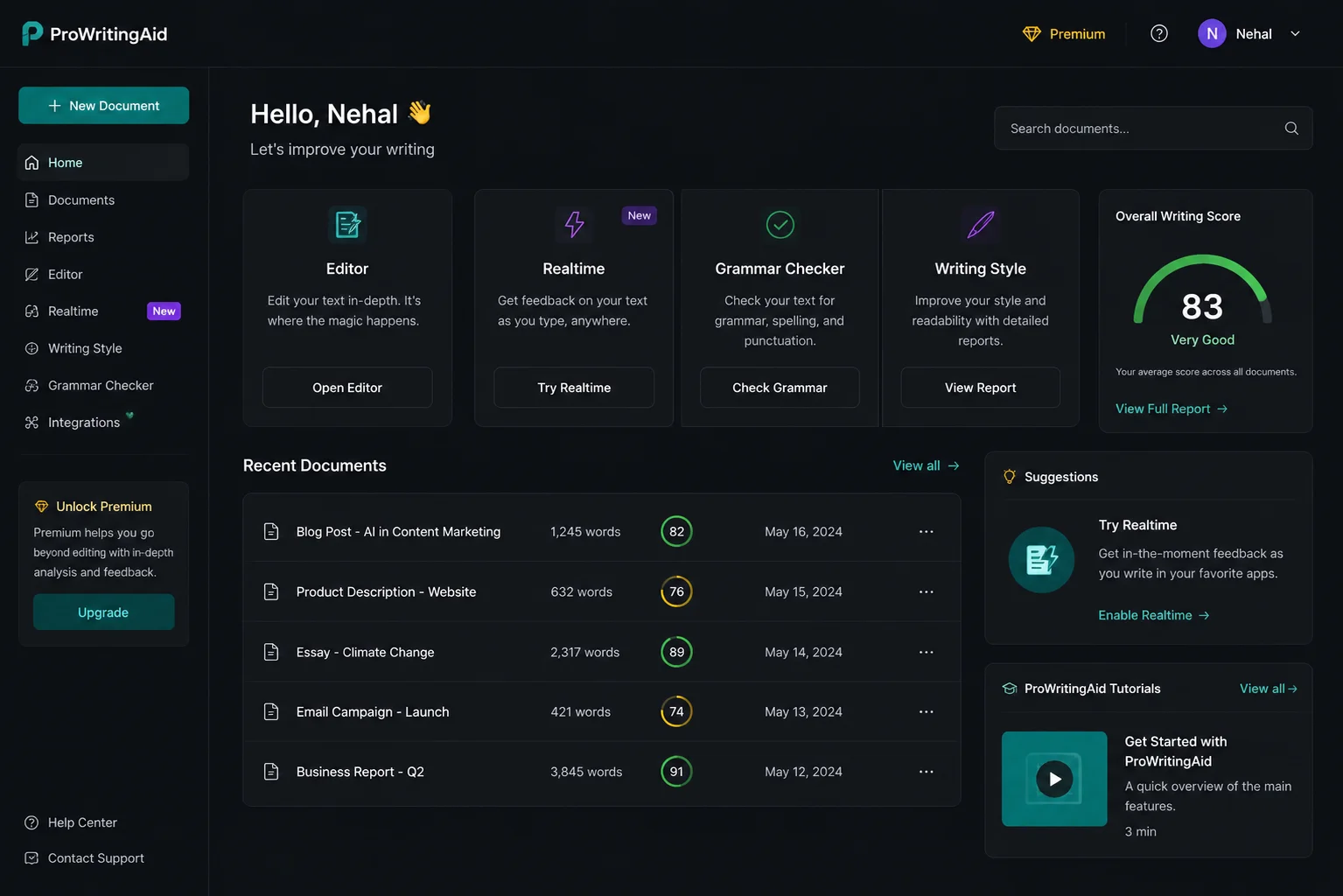Image resolution: width=1343 pixels, height=896 pixels.
Task: Click the Help Center icon in sidebar
Action: (31, 822)
